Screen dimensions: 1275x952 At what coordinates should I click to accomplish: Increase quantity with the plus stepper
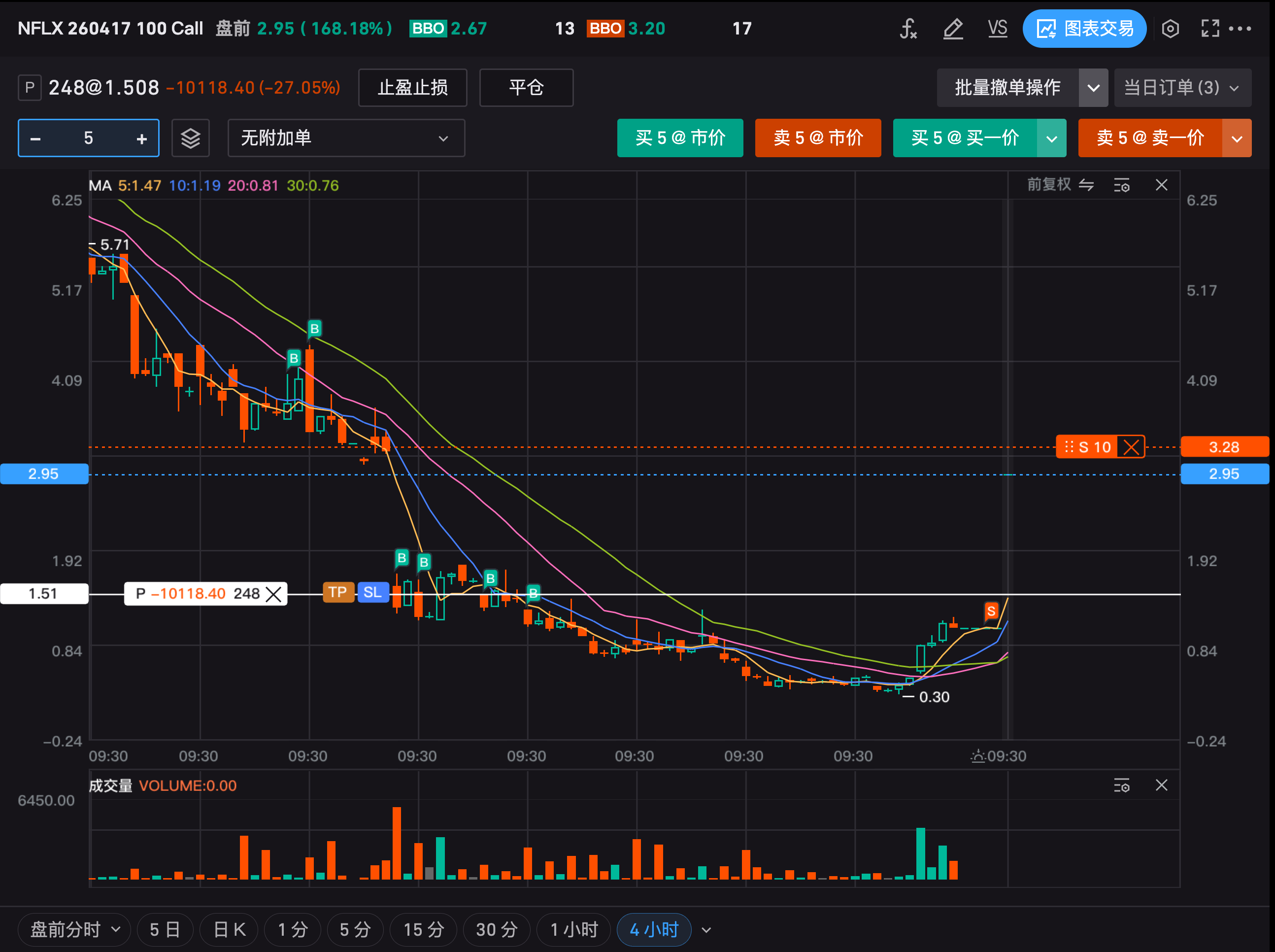(142, 138)
